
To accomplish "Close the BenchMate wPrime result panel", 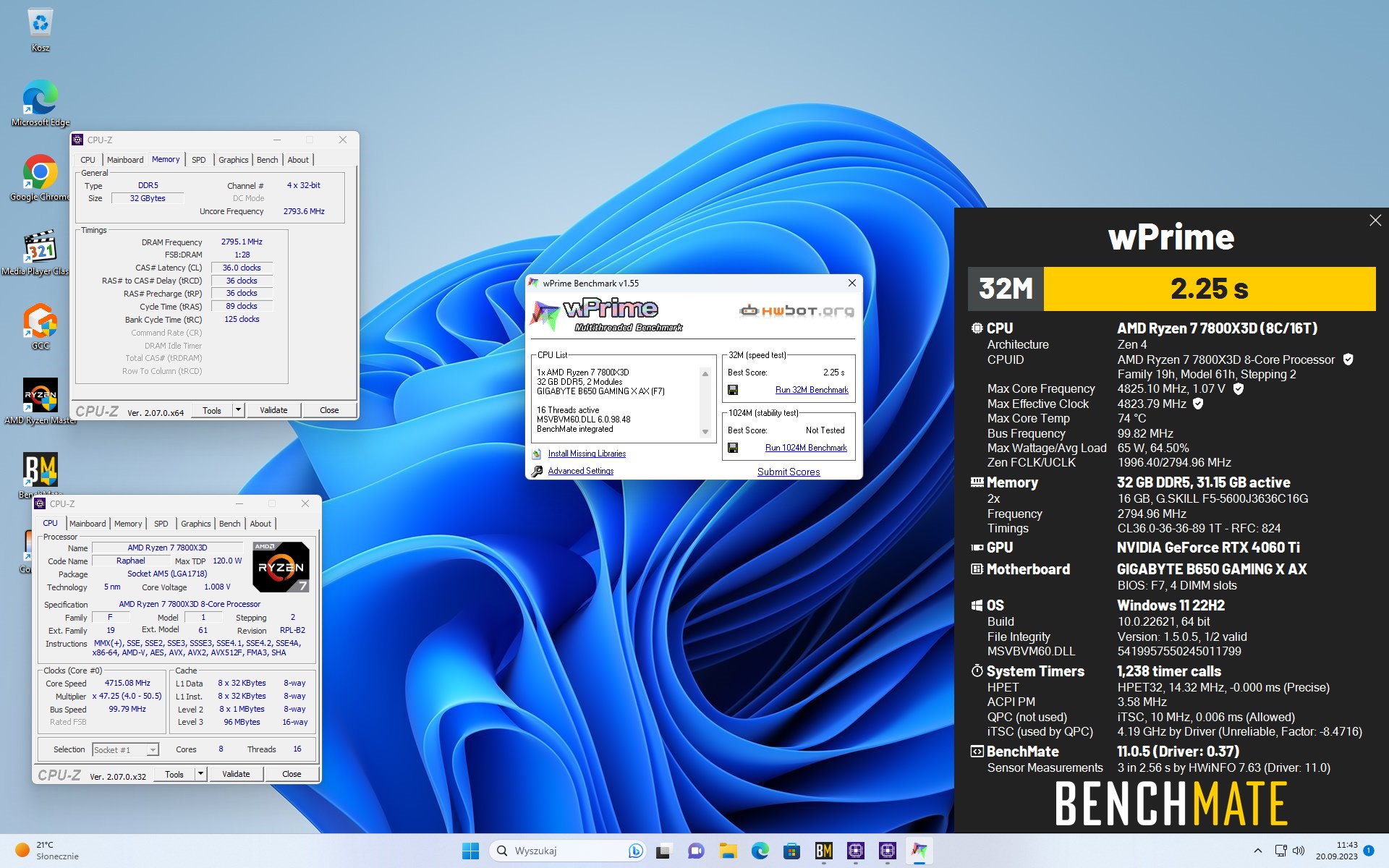I will point(1375,221).
